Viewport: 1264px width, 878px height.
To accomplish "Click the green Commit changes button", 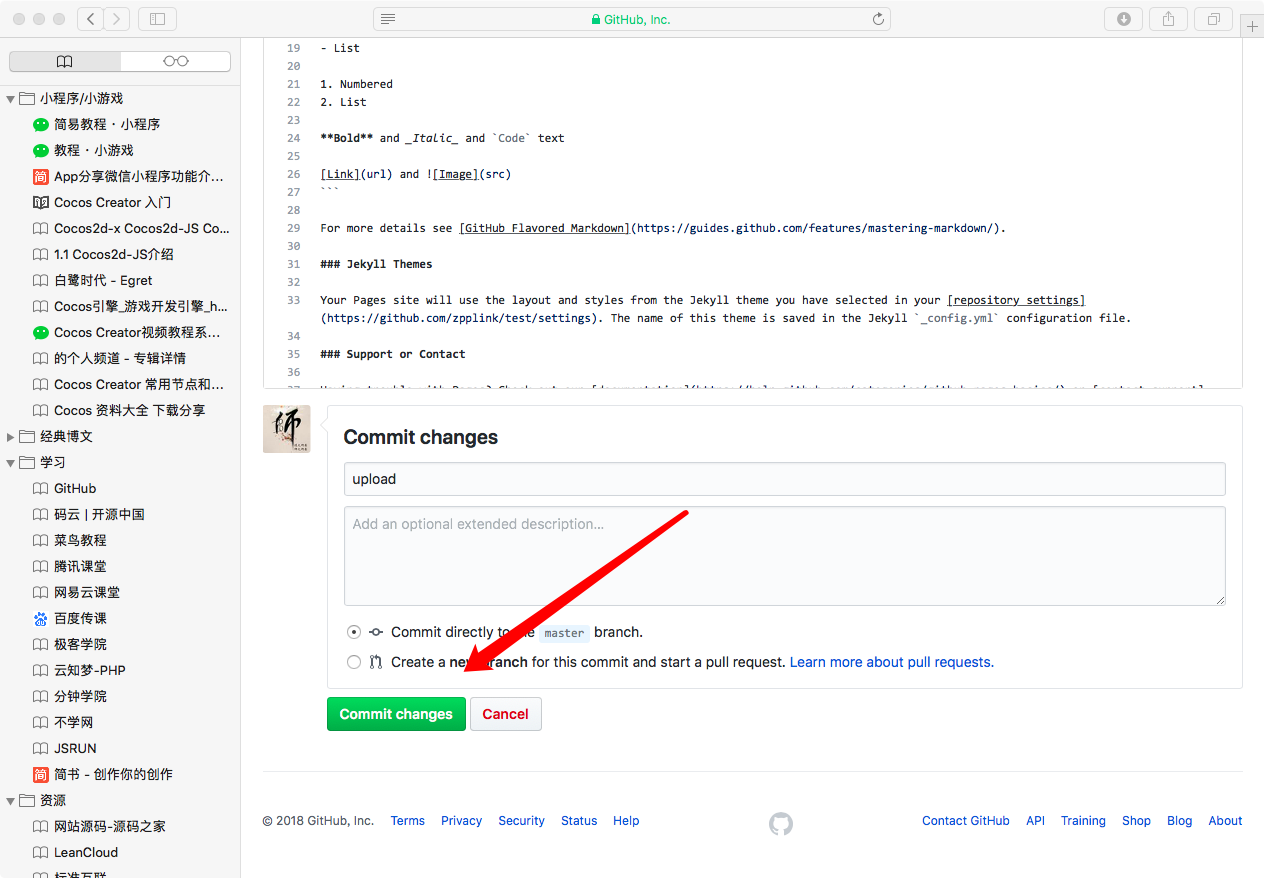I will (x=396, y=714).
